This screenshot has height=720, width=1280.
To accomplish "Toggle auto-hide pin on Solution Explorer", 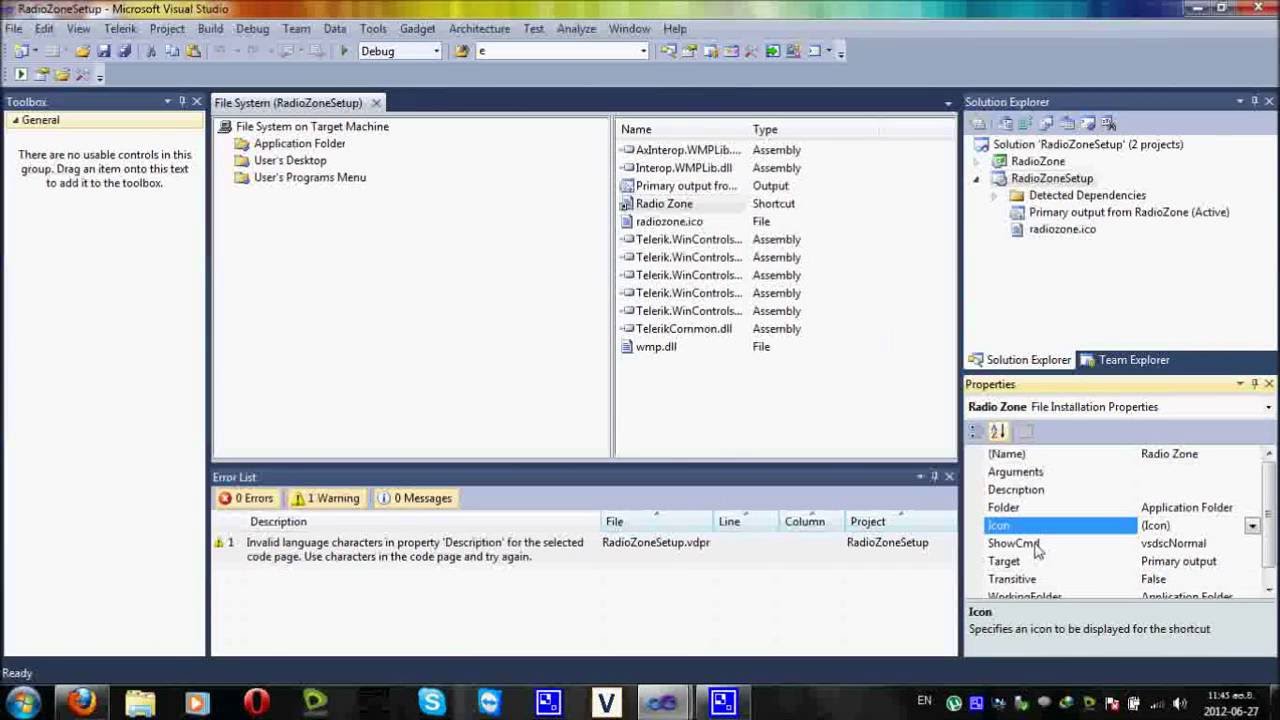I will click(x=1255, y=101).
